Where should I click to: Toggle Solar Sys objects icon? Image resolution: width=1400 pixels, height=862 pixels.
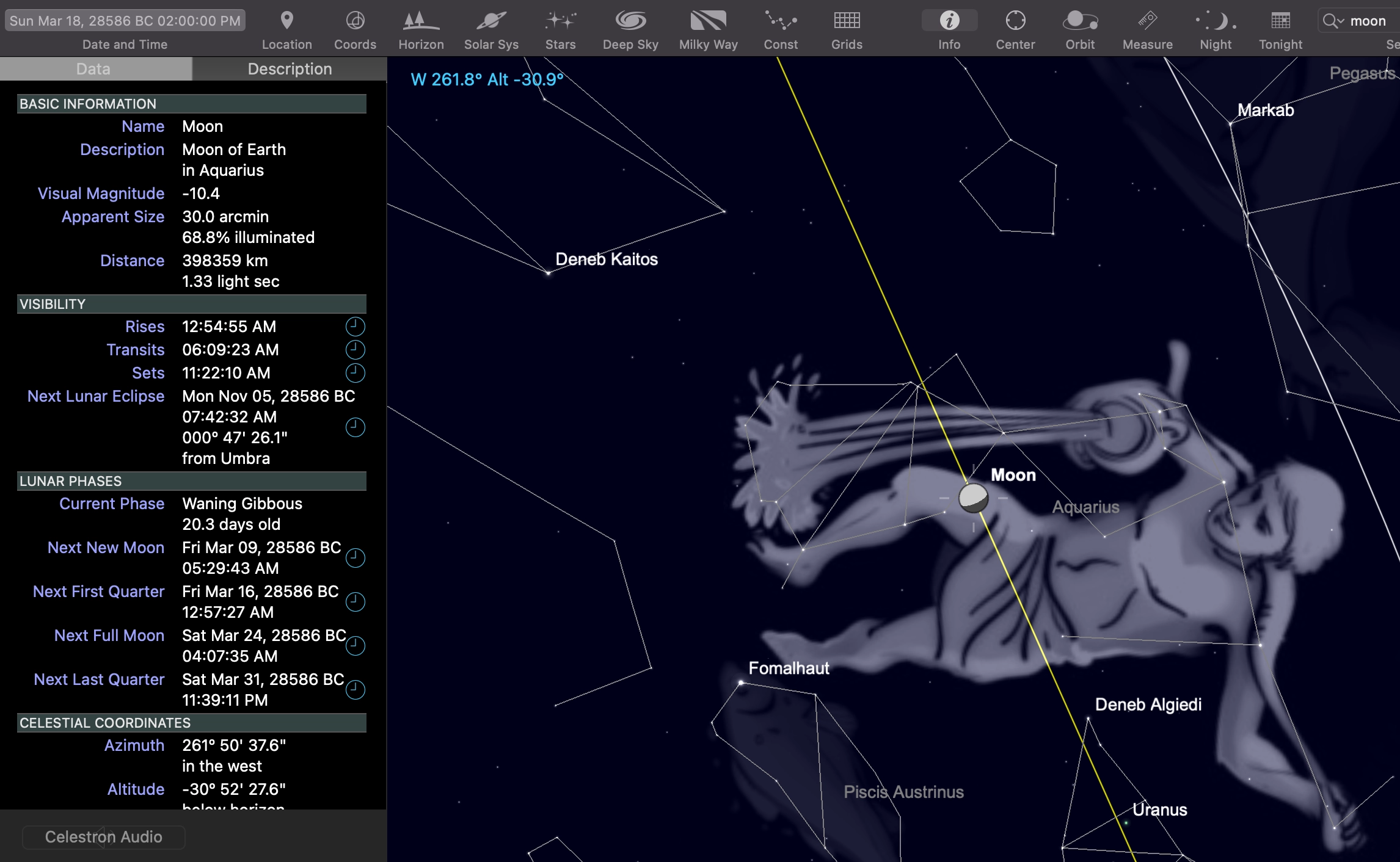click(491, 21)
